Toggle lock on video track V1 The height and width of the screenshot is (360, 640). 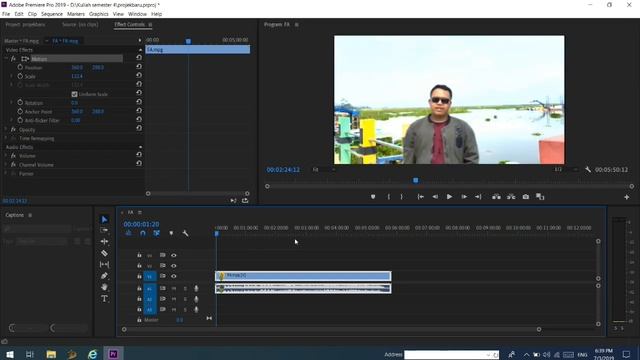[139, 276]
